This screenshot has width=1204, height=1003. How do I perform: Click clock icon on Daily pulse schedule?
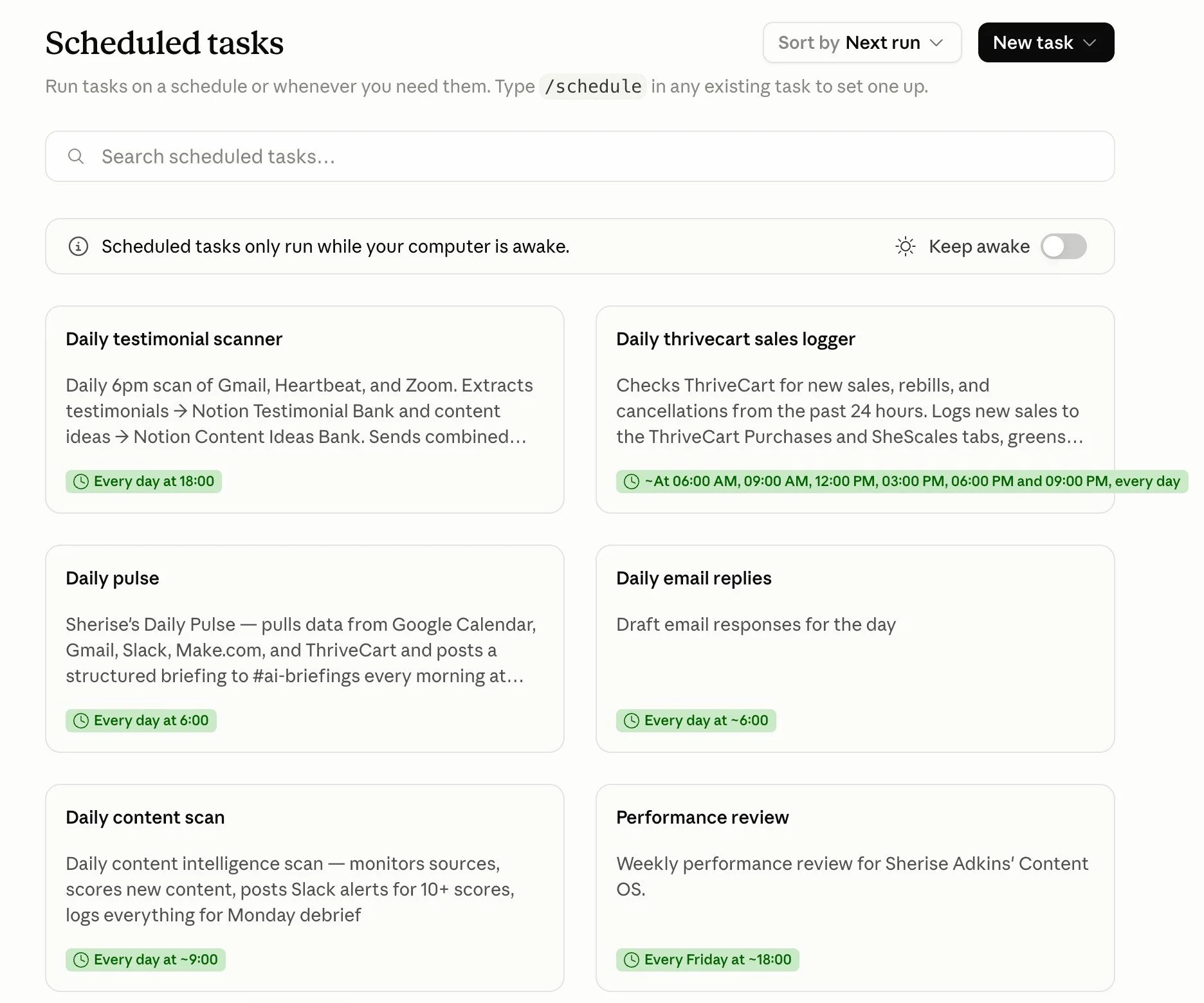[x=81, y=721]
